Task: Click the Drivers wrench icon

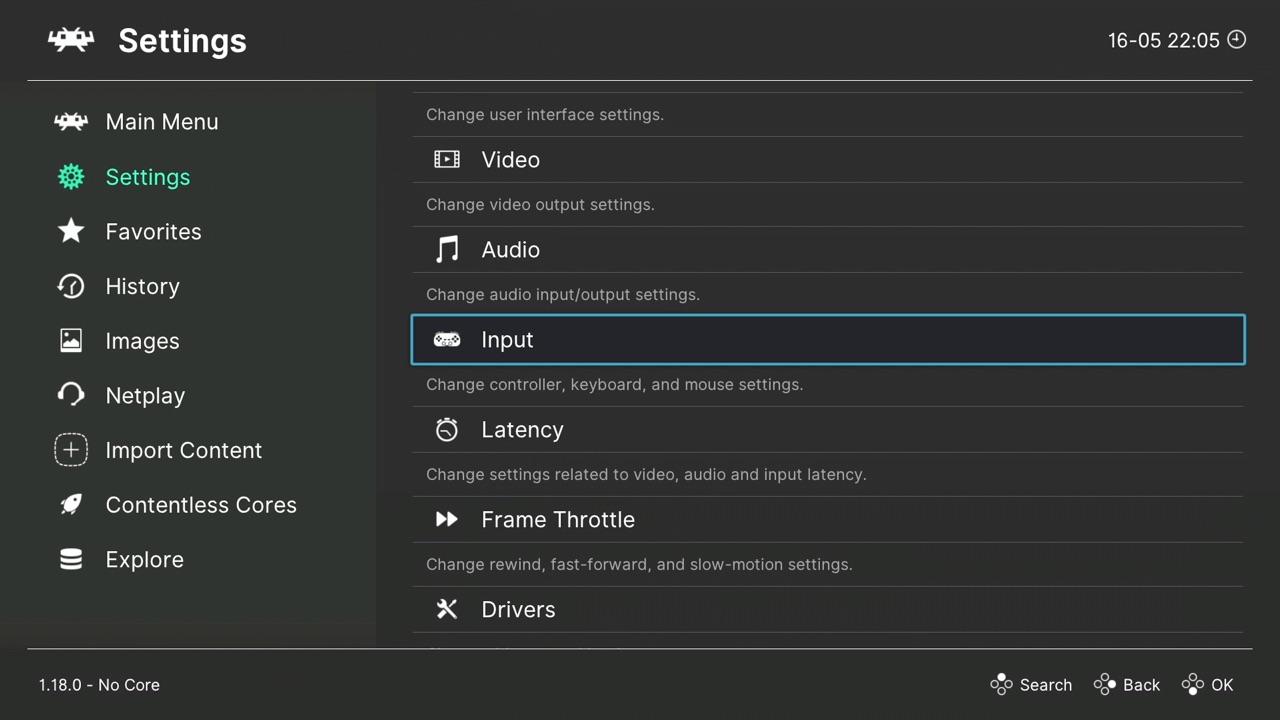Action: pos(447,609)
